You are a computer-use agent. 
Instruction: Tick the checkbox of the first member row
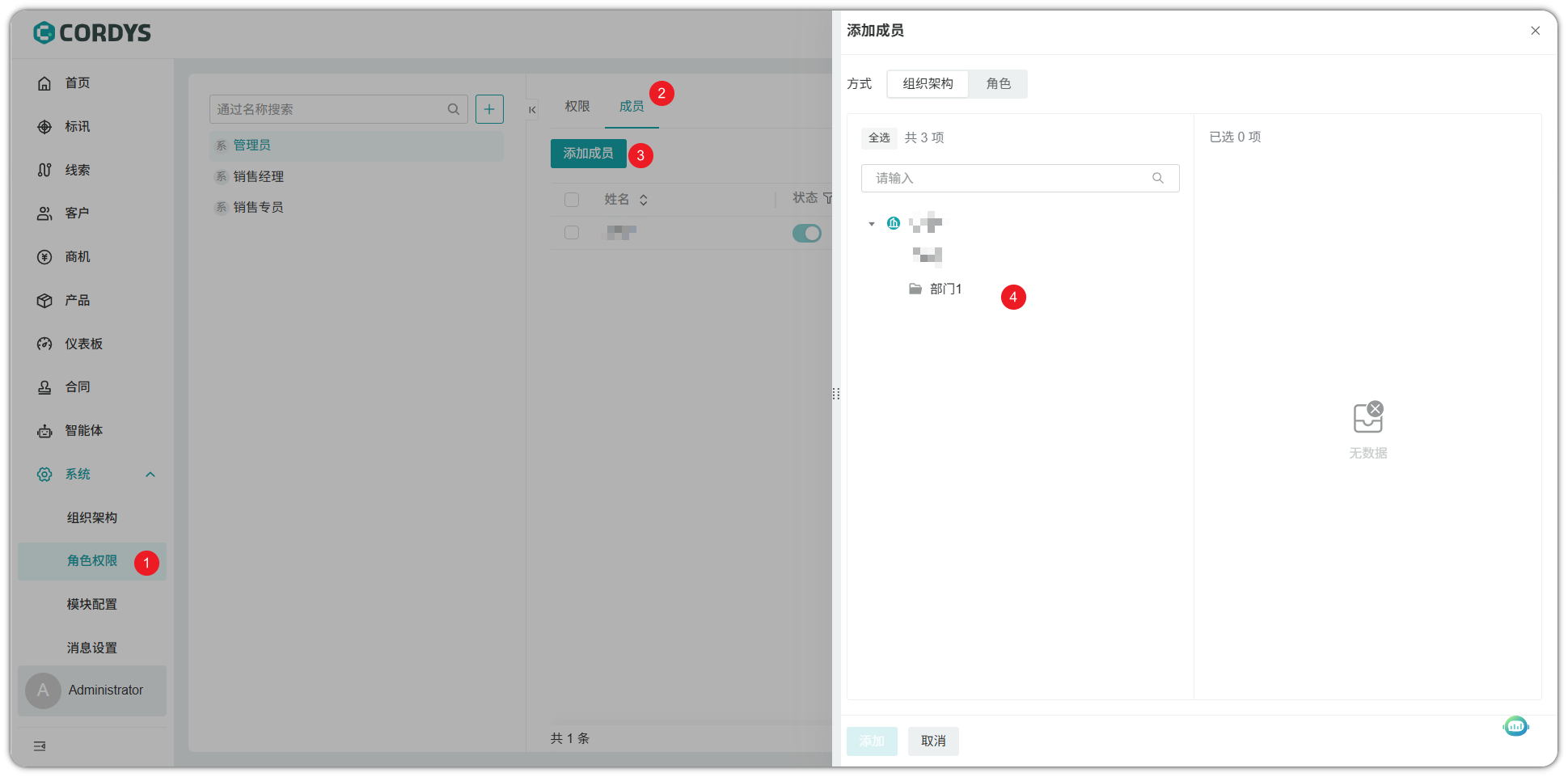click(572, 233)
